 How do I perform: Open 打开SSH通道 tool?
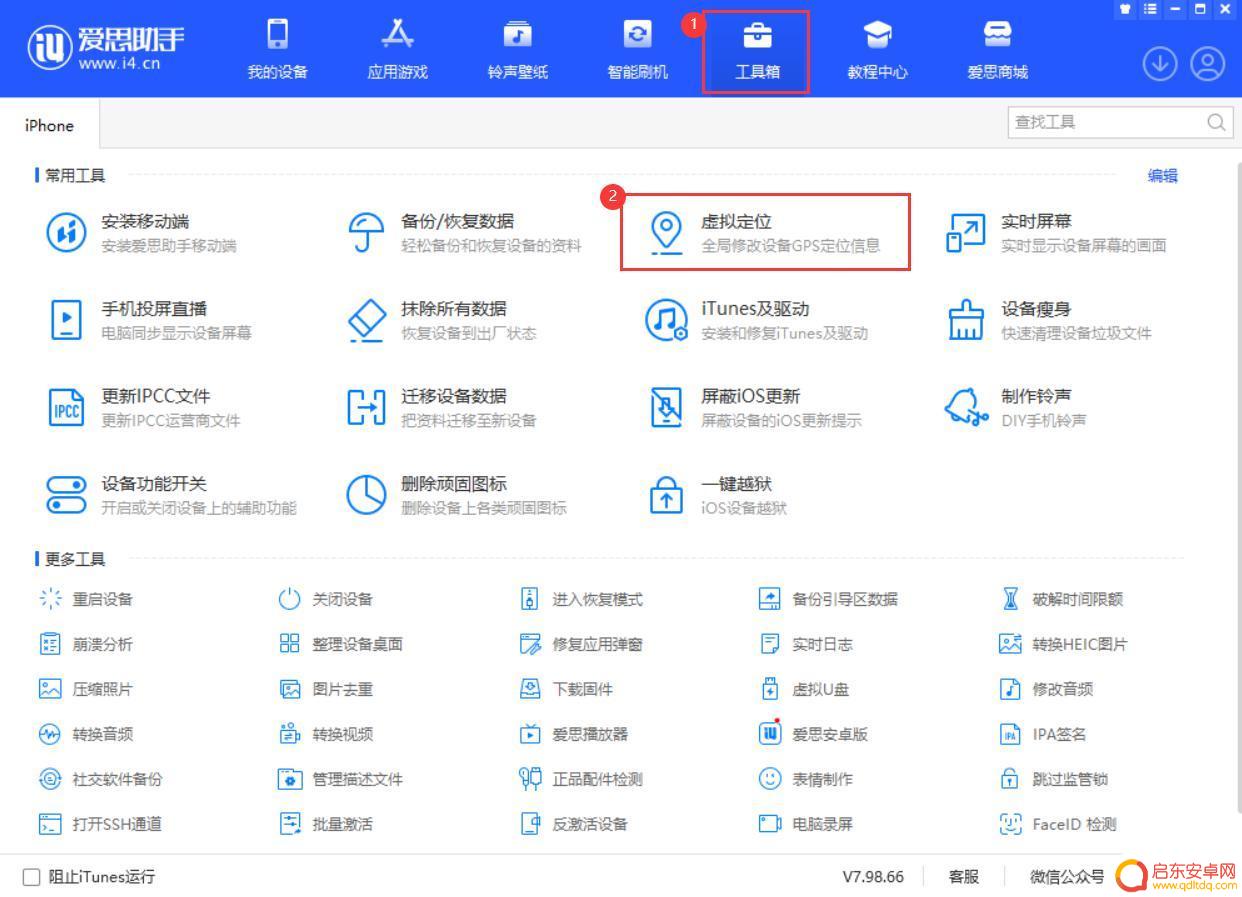coord(101,824)
